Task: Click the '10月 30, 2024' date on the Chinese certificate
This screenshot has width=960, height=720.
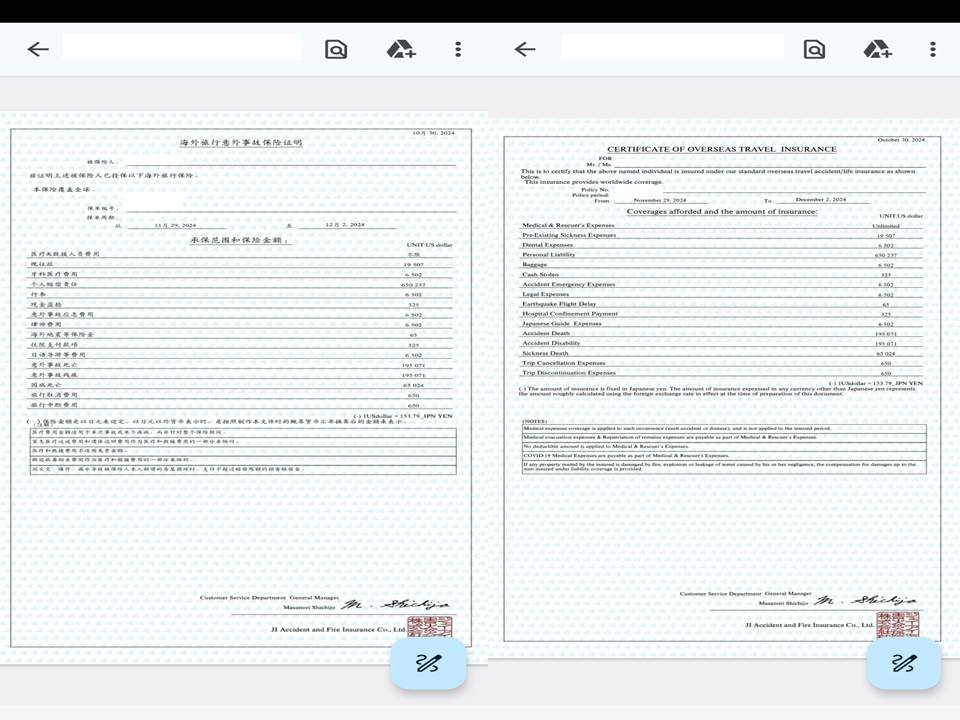Action: point(433,133)
